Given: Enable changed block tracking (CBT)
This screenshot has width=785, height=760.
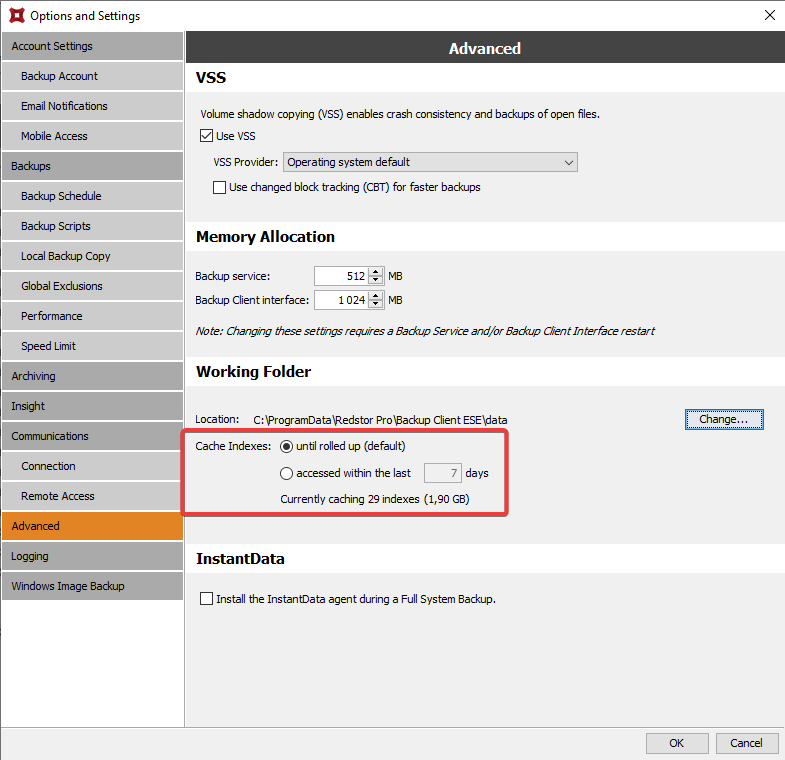Looking at the screenshot, I should [x=219, y=187].
